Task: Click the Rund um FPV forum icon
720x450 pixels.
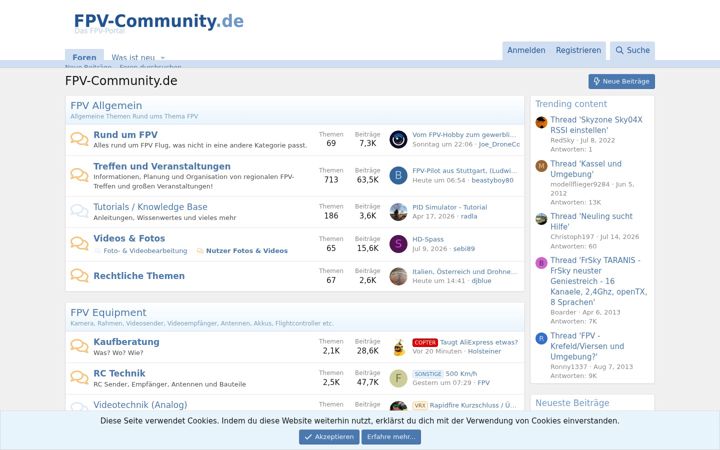Action: pos(79,139)
